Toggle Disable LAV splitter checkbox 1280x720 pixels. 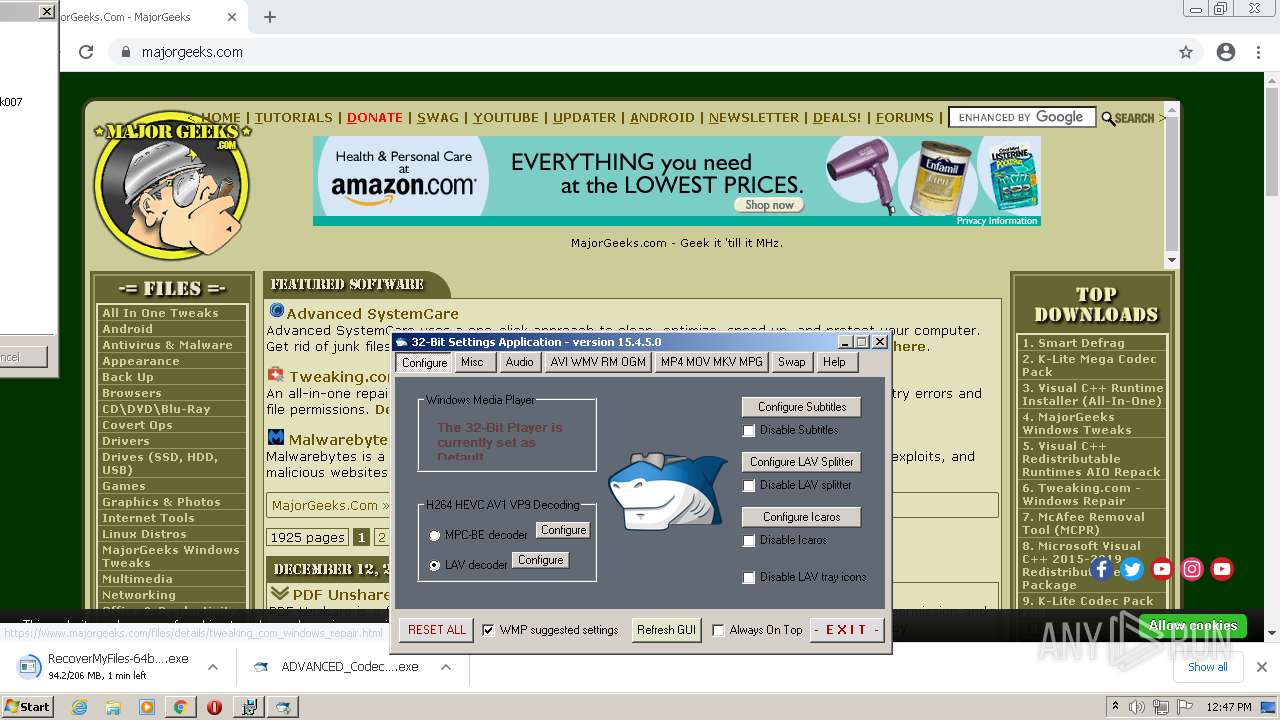point(749,486)
